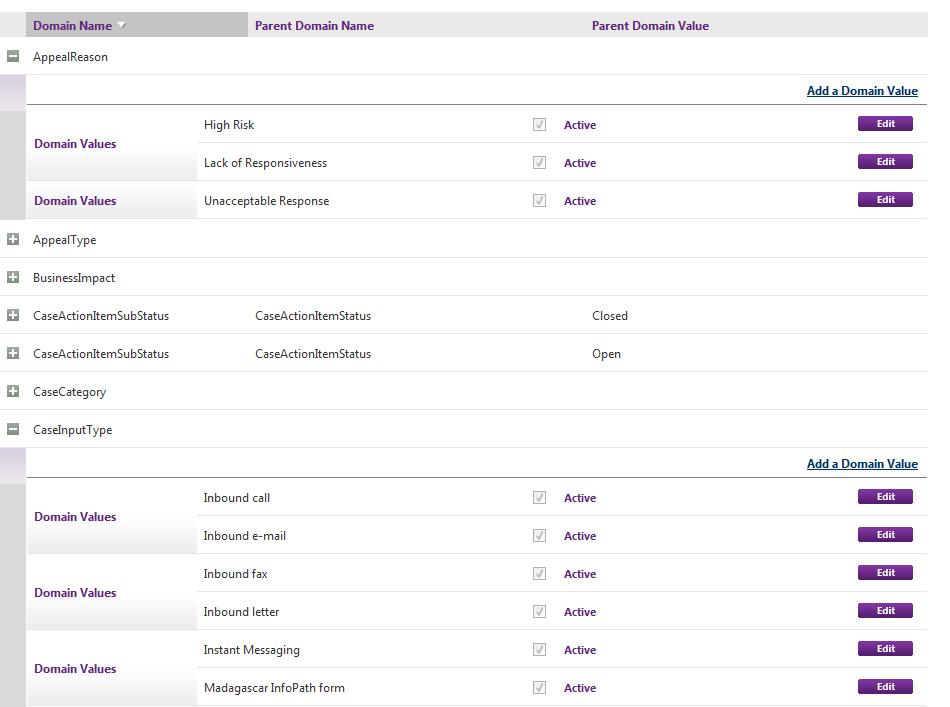Collapse the CaseInputType domain row
This screenshot has height=707, width=950.
coord(13,430)
